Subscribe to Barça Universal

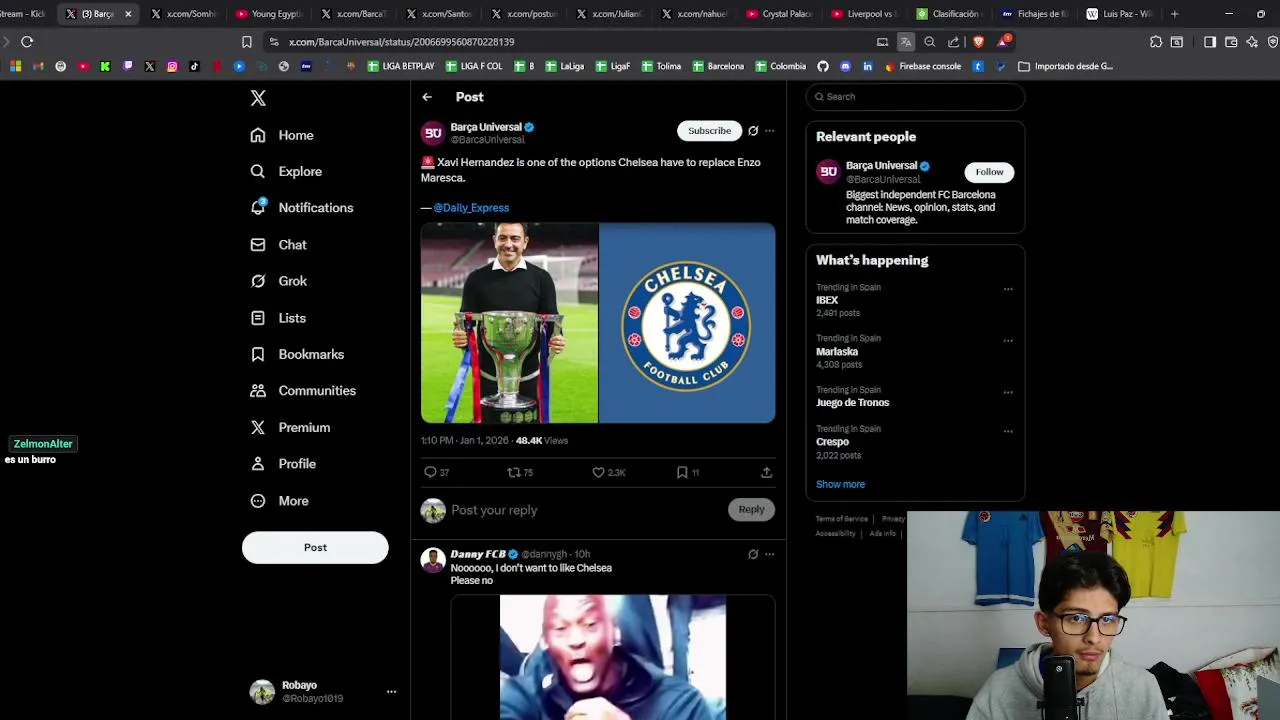[x=709, y=131]
